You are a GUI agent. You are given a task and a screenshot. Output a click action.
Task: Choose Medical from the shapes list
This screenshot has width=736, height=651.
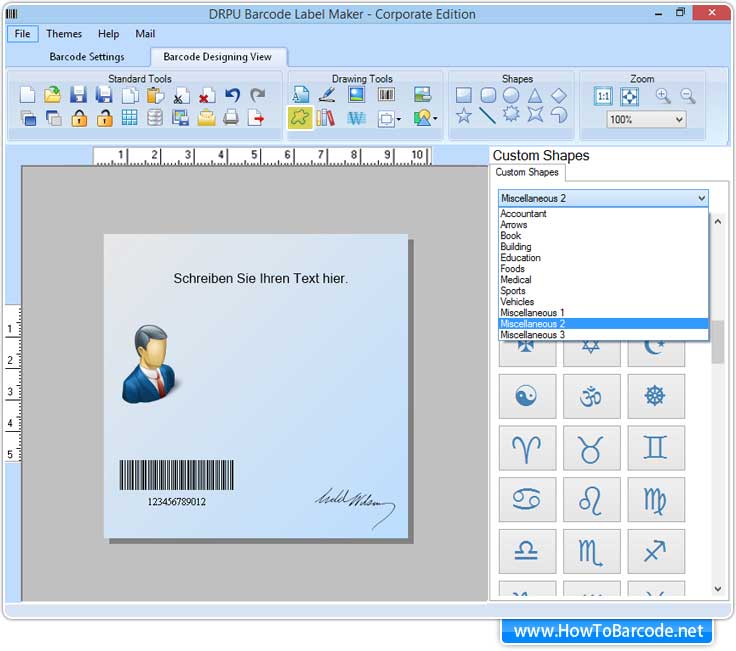tap(603, 280)
